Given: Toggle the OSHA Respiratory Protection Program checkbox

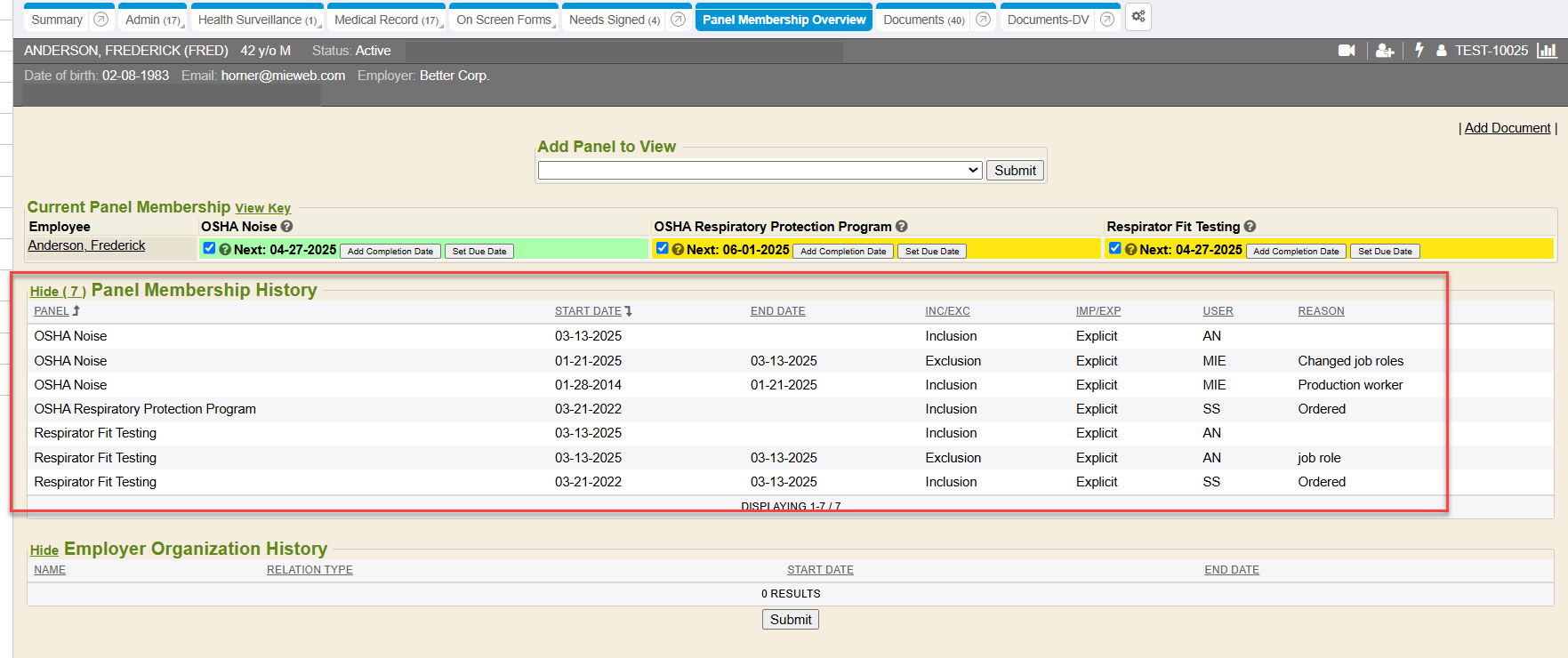Looking at the screenshot, I should pos(662,249).
